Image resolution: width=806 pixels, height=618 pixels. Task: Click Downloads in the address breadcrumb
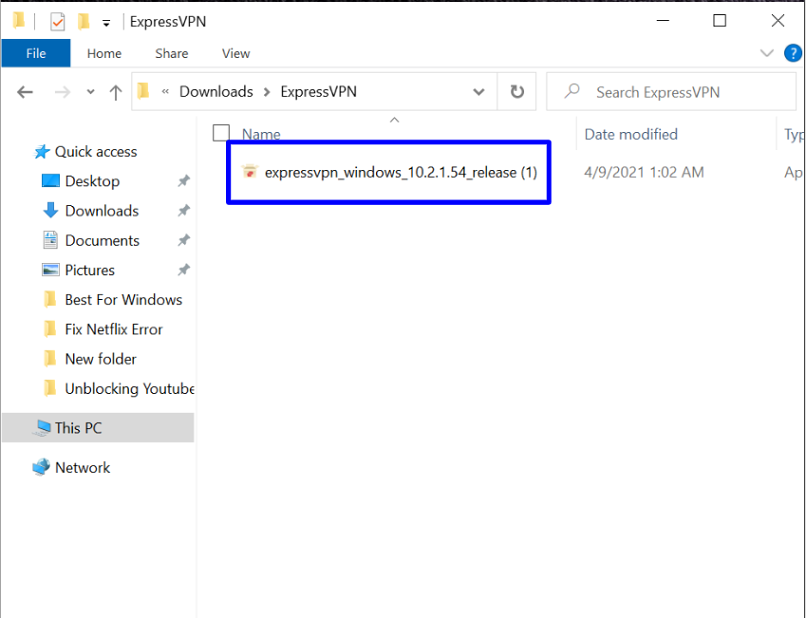[x=216, y=92]
